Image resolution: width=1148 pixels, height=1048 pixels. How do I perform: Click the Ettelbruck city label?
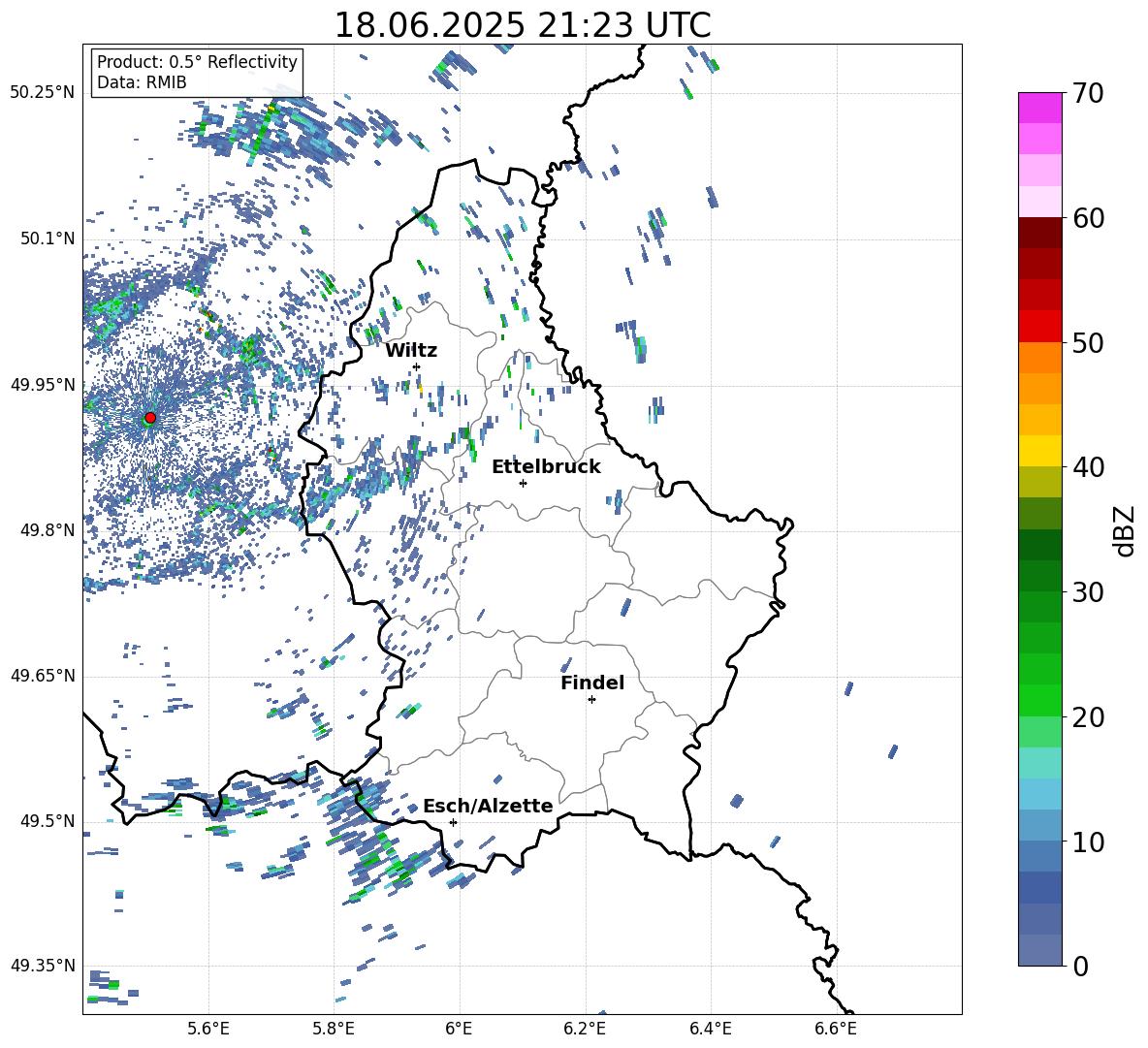coord(546,467)
